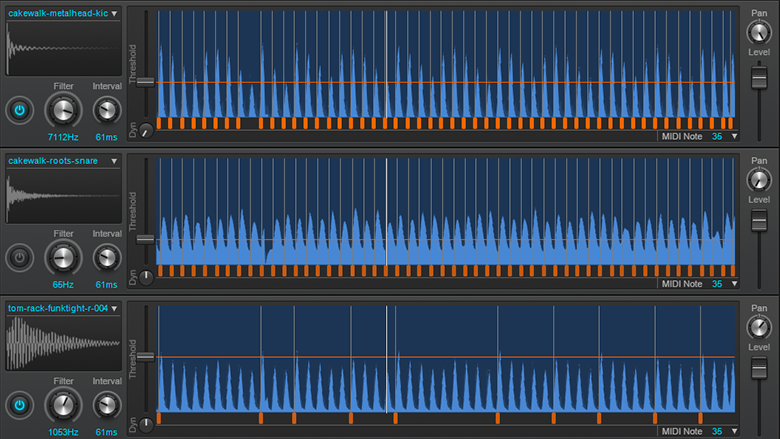Click Pan knob on tom track
780x439 pixels.
click(759, 328)
